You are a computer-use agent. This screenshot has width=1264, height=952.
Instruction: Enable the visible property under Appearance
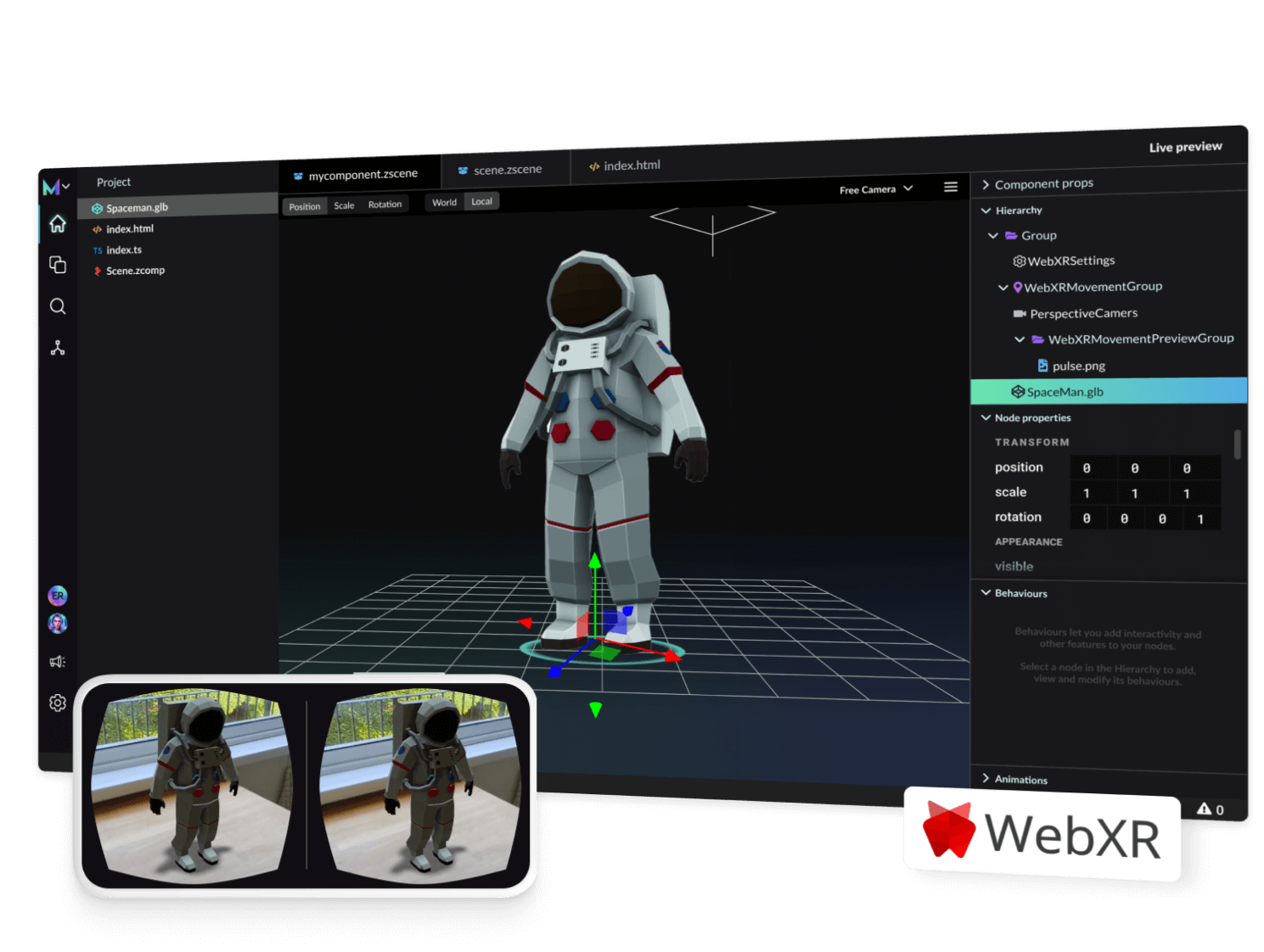click(x=1014, y=566)
